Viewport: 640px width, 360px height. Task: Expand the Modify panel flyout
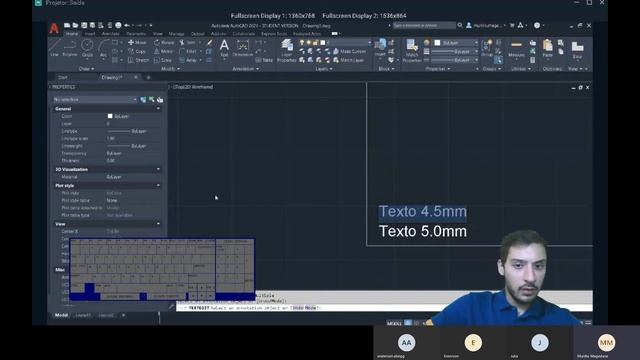pos(170,69)
